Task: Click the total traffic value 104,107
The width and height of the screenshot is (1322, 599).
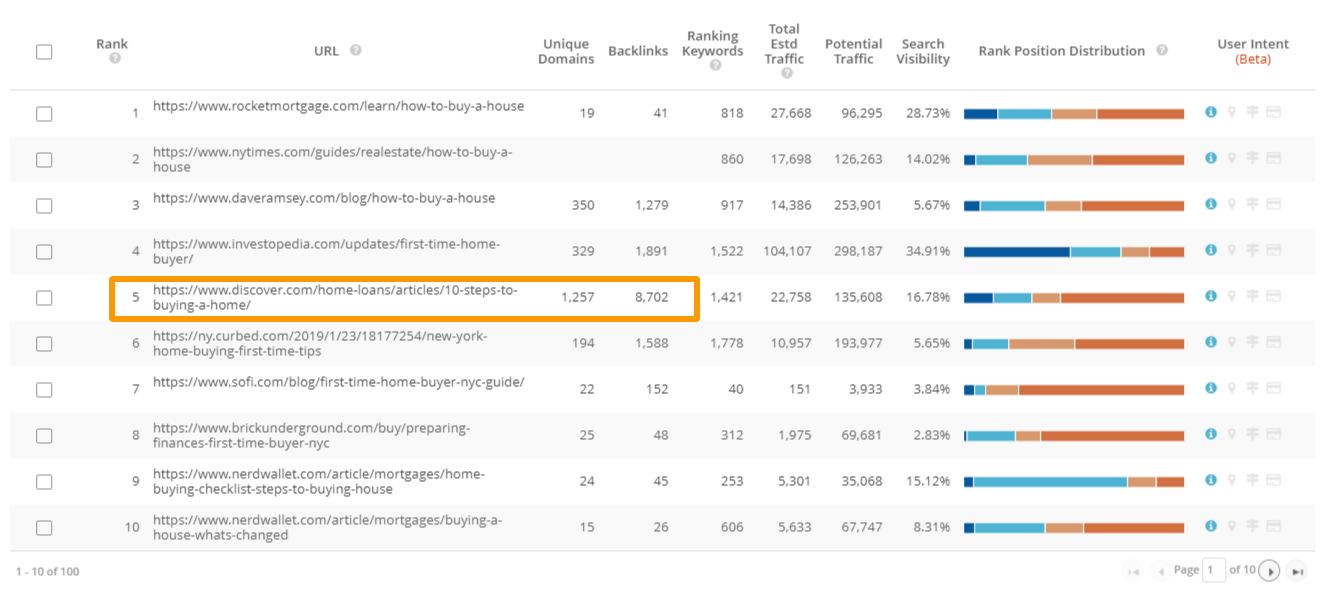Action: pyautogui.click(x=787, y=252)
